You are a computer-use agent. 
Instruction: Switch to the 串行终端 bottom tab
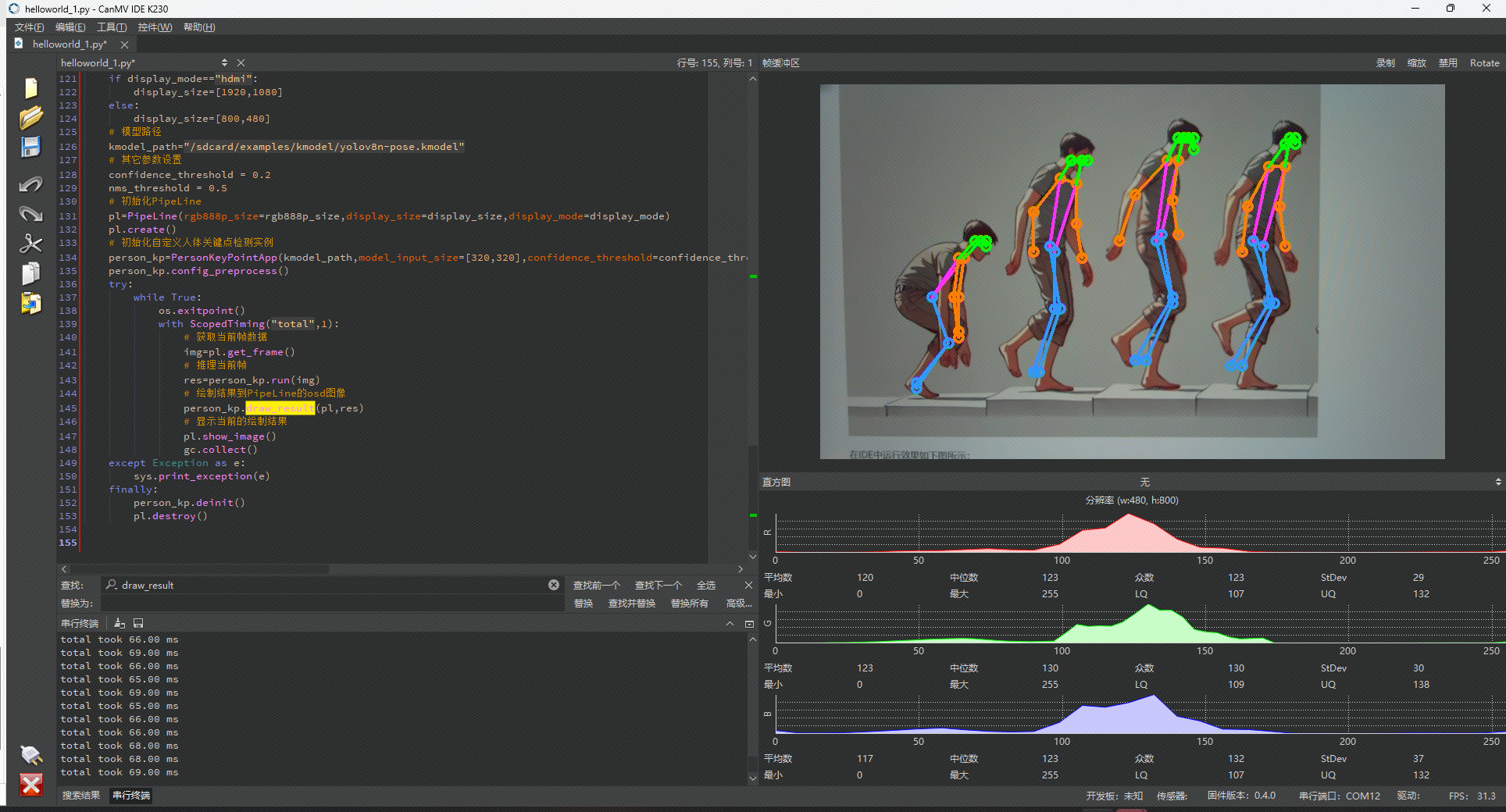point(131,796)
